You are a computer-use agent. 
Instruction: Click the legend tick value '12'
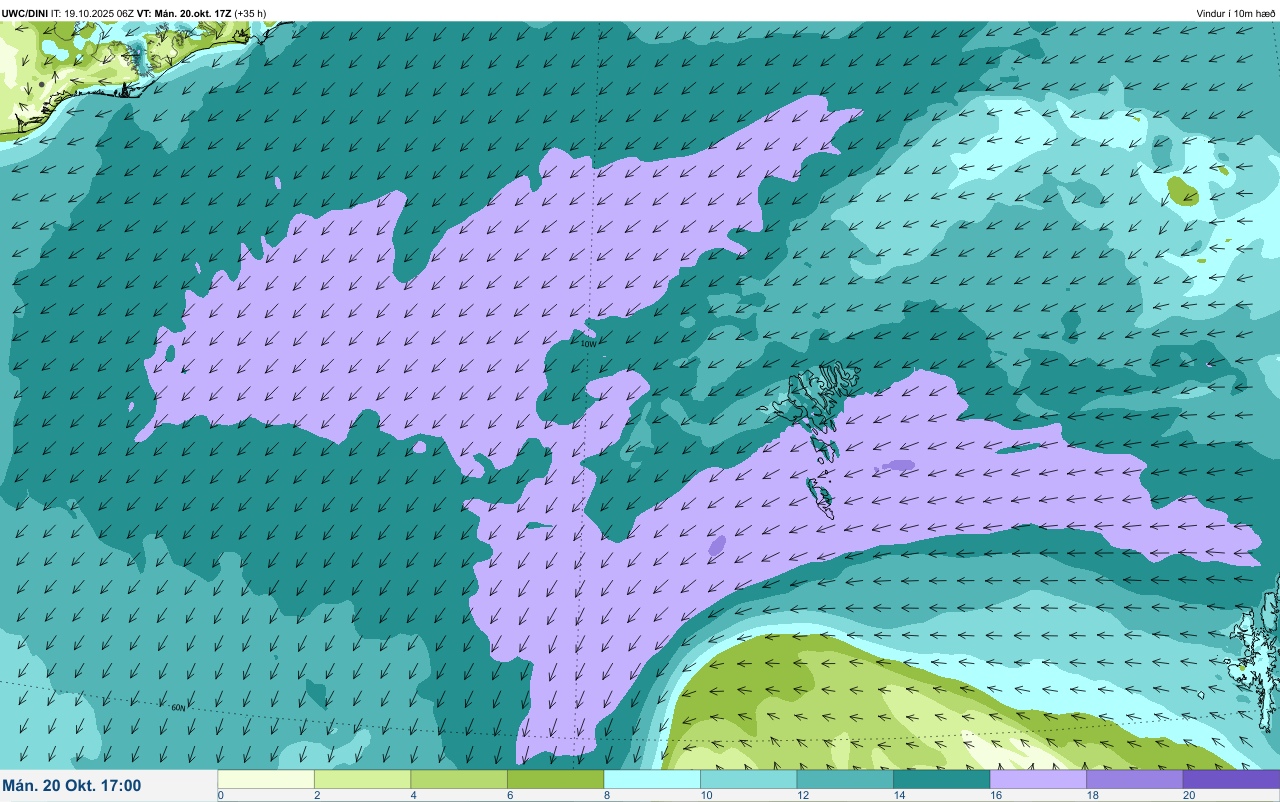coord(801,795)
